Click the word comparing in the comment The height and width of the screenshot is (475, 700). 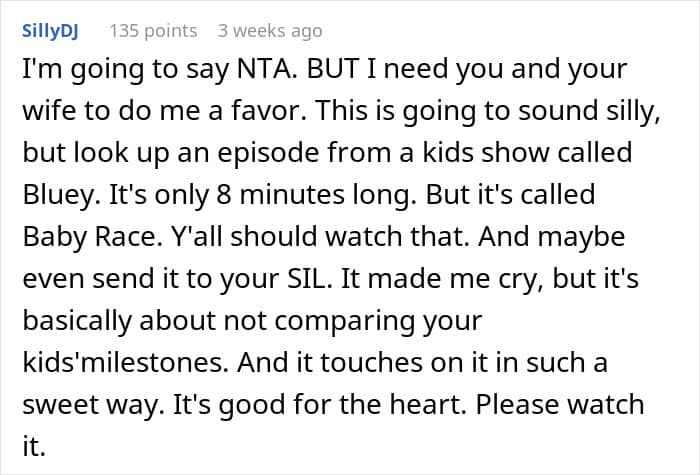[344, 322]
